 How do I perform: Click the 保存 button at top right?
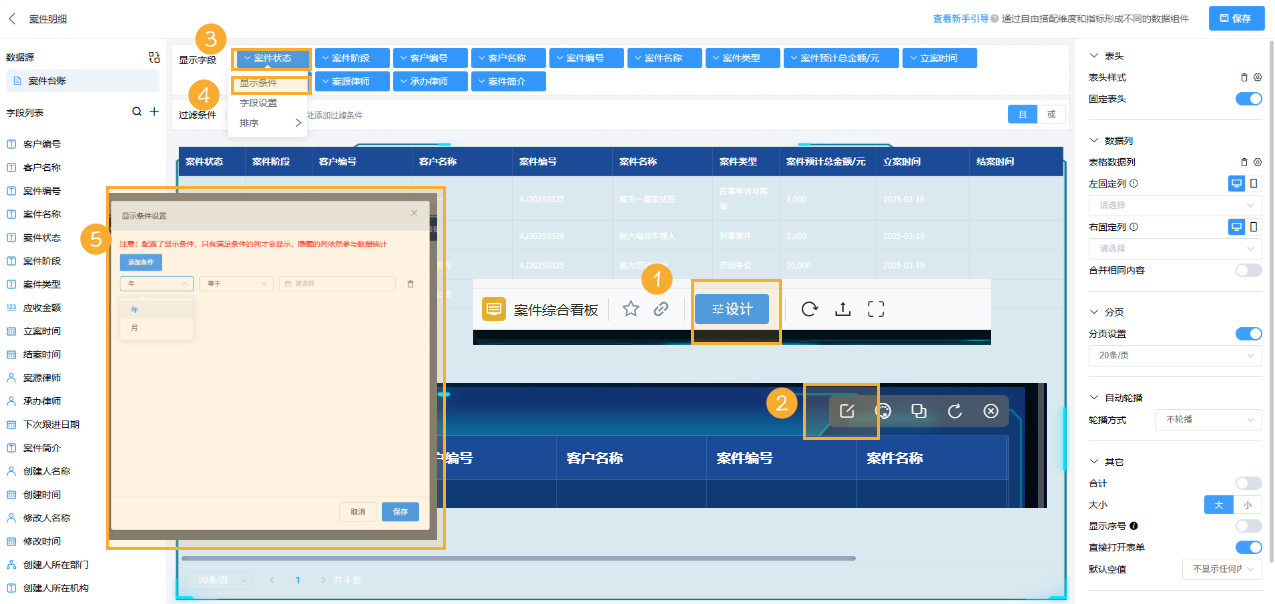click(1235, 18)
